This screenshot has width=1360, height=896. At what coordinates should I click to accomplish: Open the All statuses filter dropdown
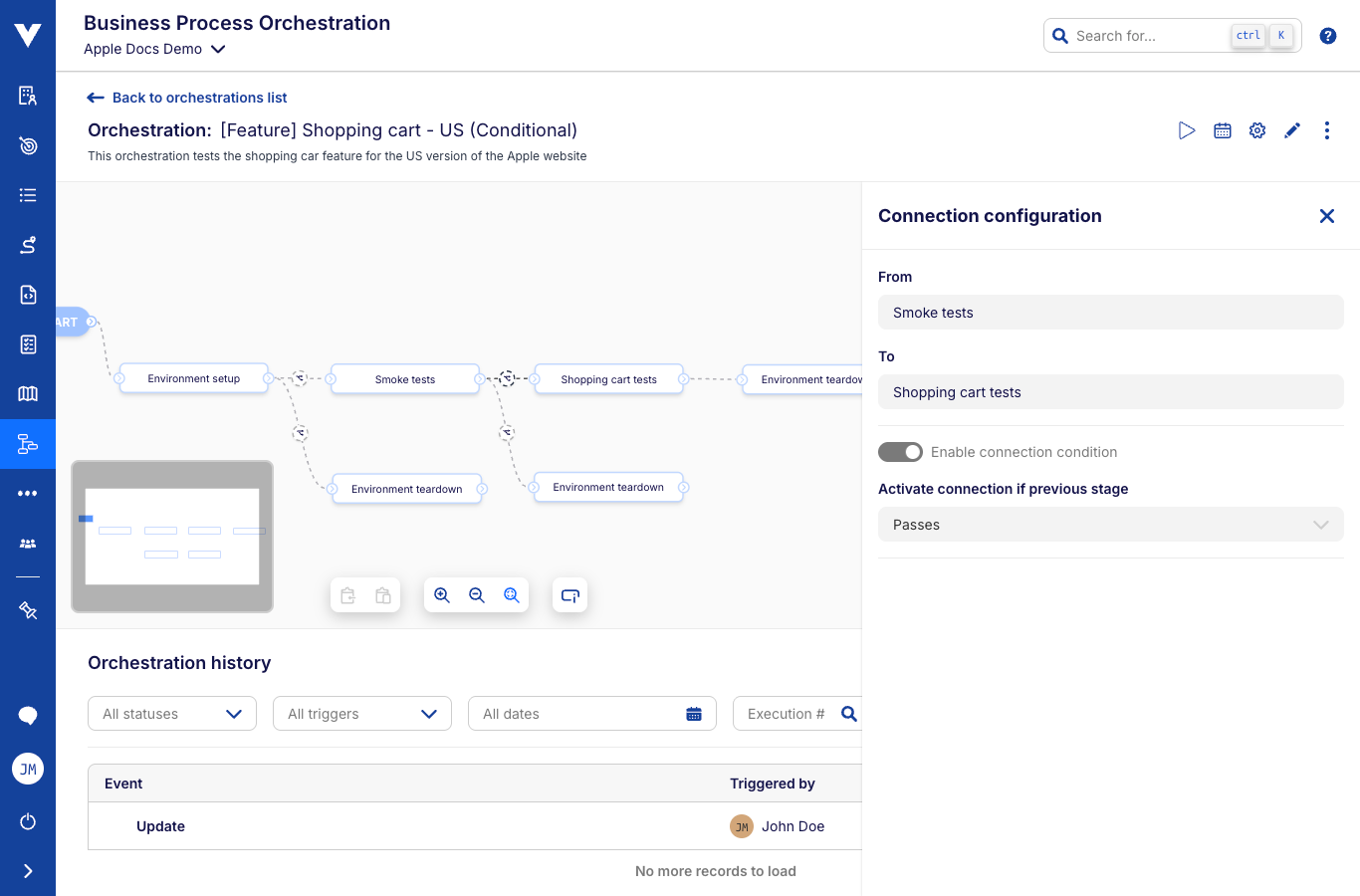click(171, 713)
